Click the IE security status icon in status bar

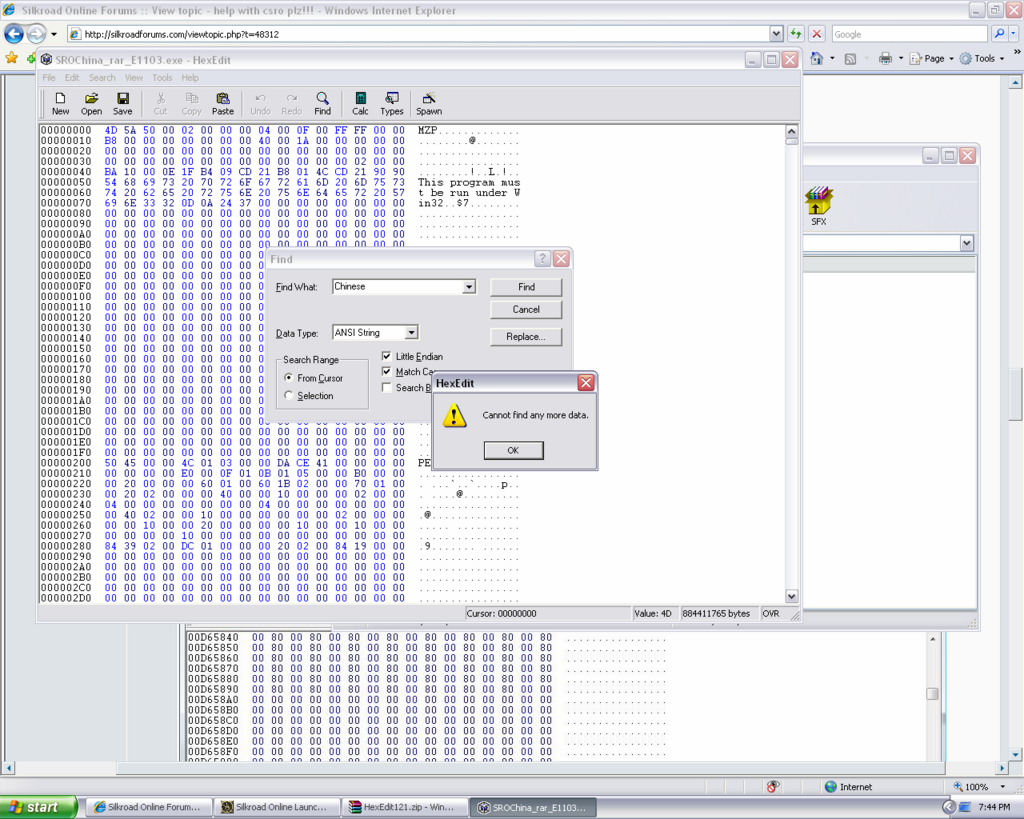click(773, 787)
